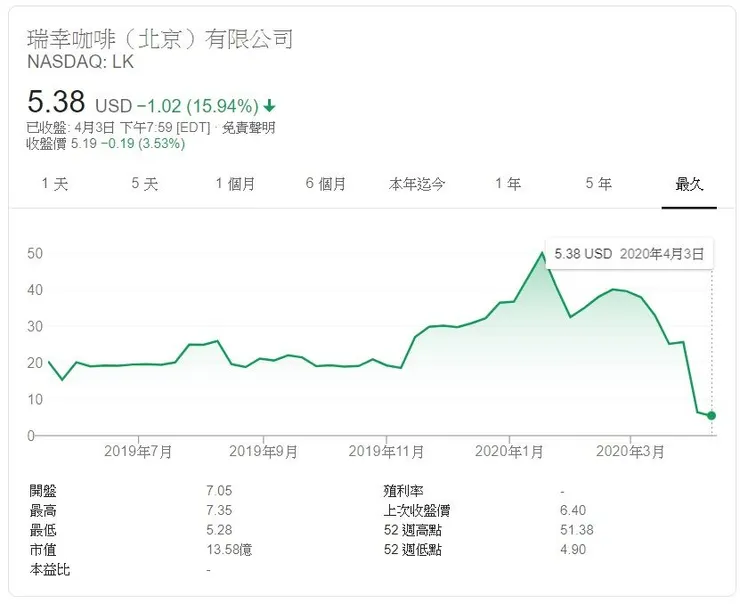Click the 52 週低點 value 4.90
This screenshot has height=605, width=740.
[573, 549]
